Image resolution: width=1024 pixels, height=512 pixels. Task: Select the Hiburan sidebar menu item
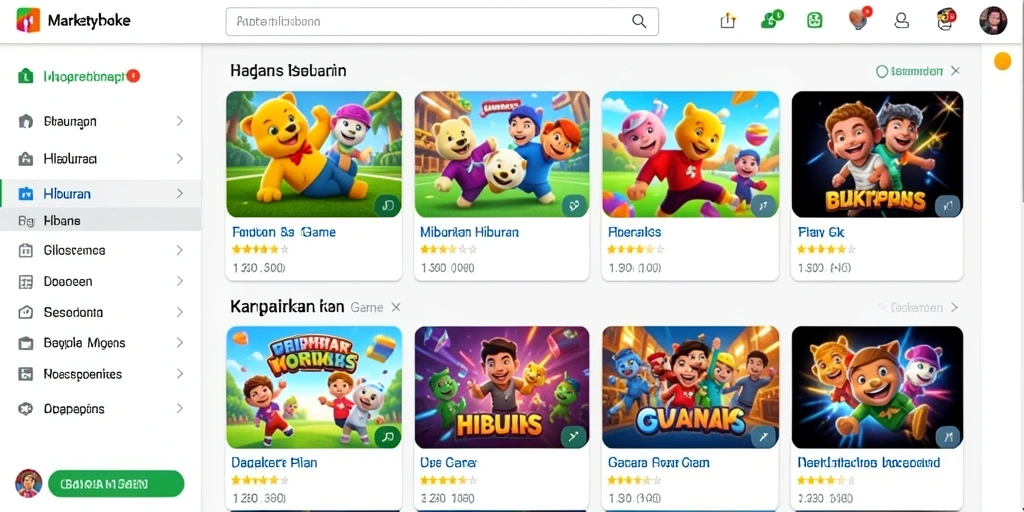[x=101, y=193]
